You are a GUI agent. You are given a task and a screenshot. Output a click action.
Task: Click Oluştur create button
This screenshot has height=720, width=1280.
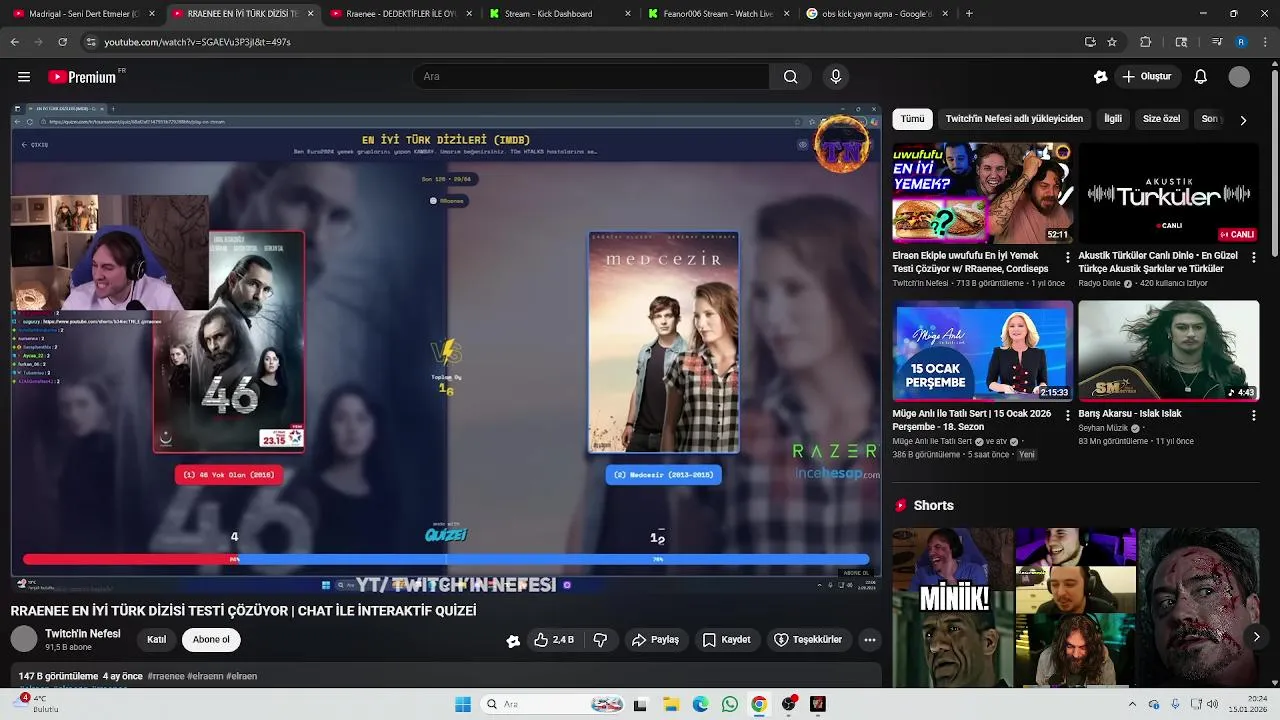coord(1146,77)
